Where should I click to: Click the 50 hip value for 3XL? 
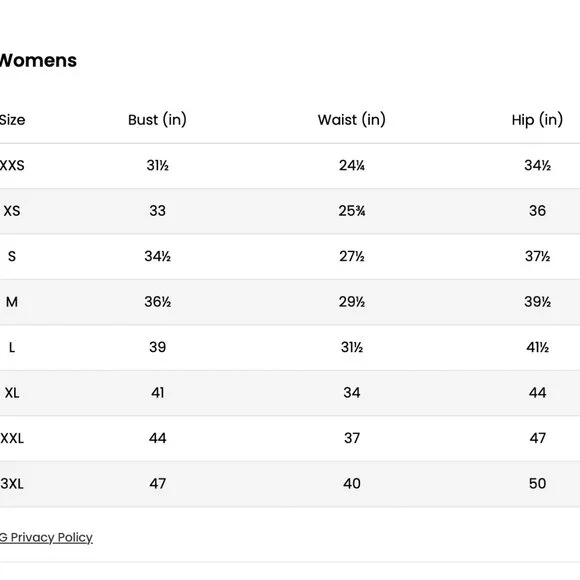(x=537, y=484)
